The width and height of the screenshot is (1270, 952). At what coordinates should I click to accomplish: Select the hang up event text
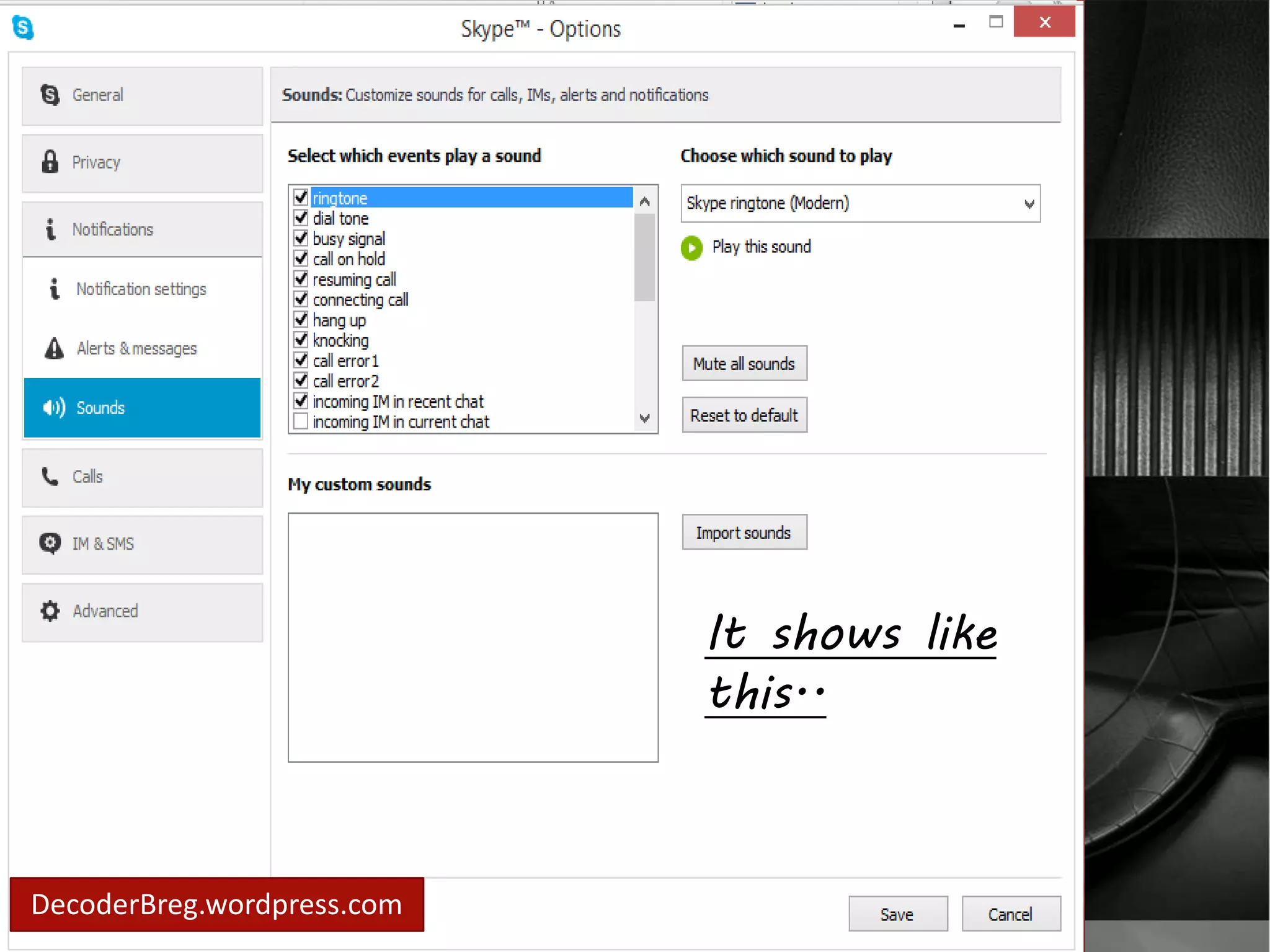339,320
